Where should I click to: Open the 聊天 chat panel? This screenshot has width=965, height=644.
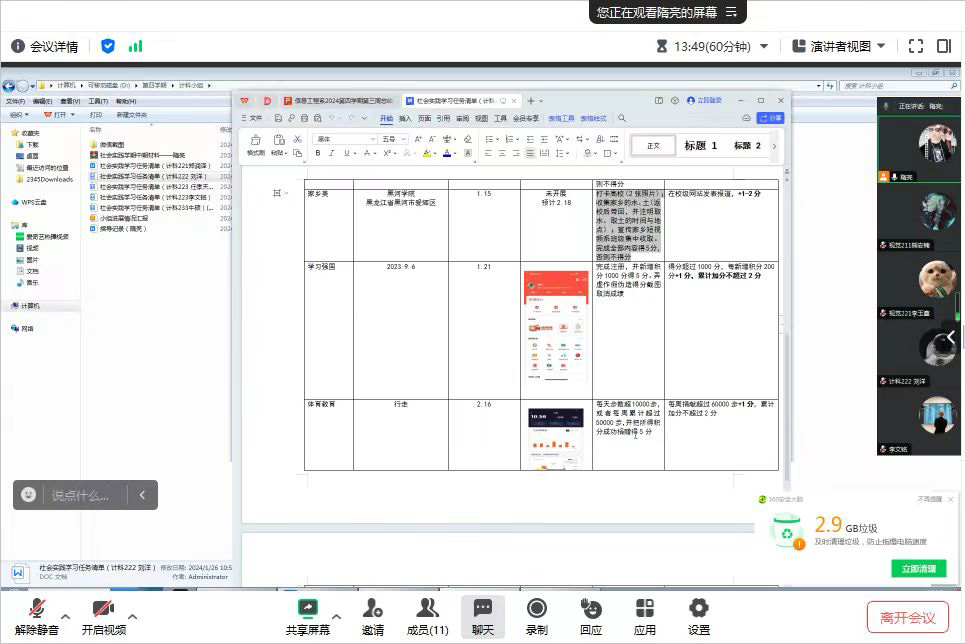coord(483,616)
